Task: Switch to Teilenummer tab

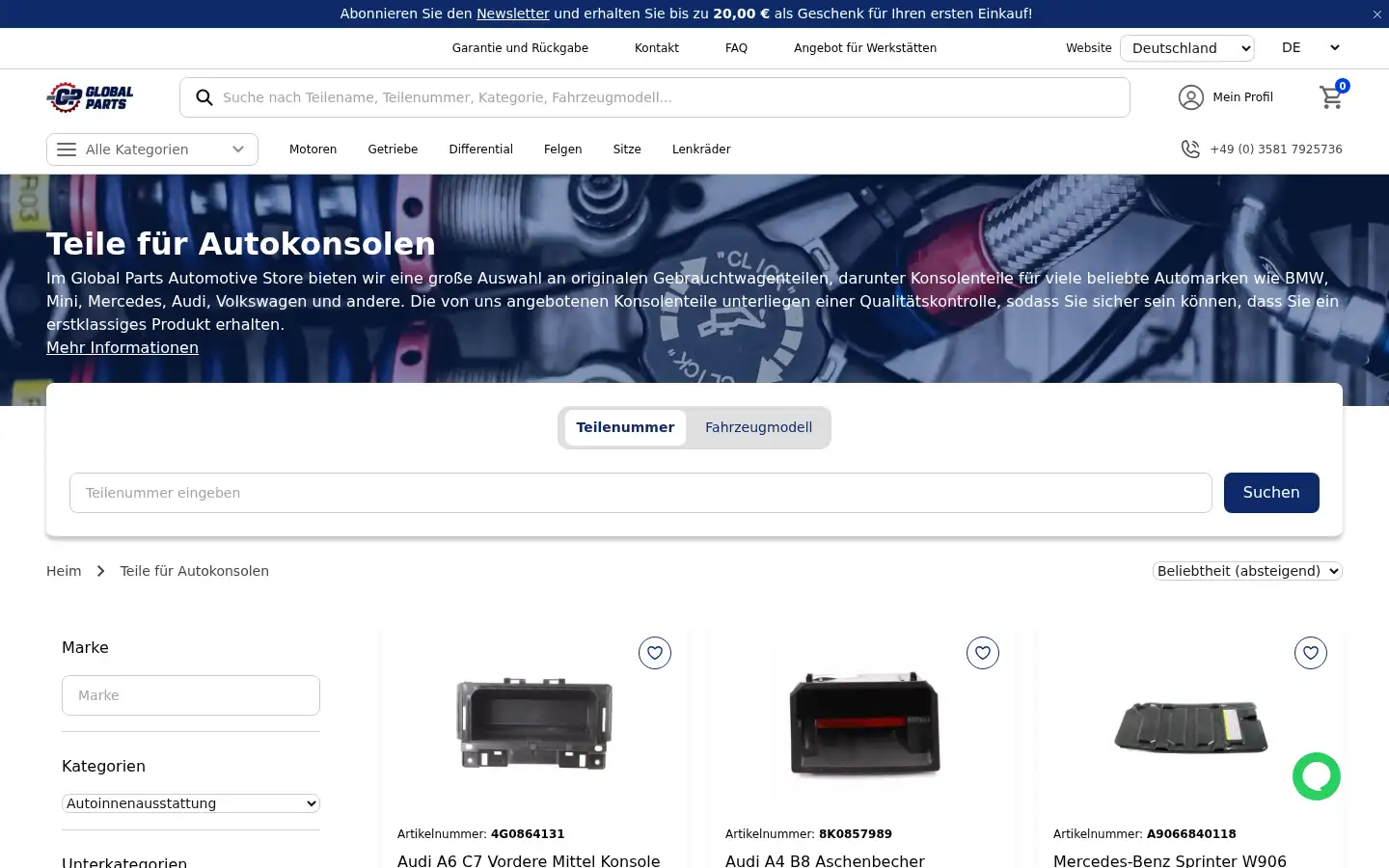Action: 625,427
